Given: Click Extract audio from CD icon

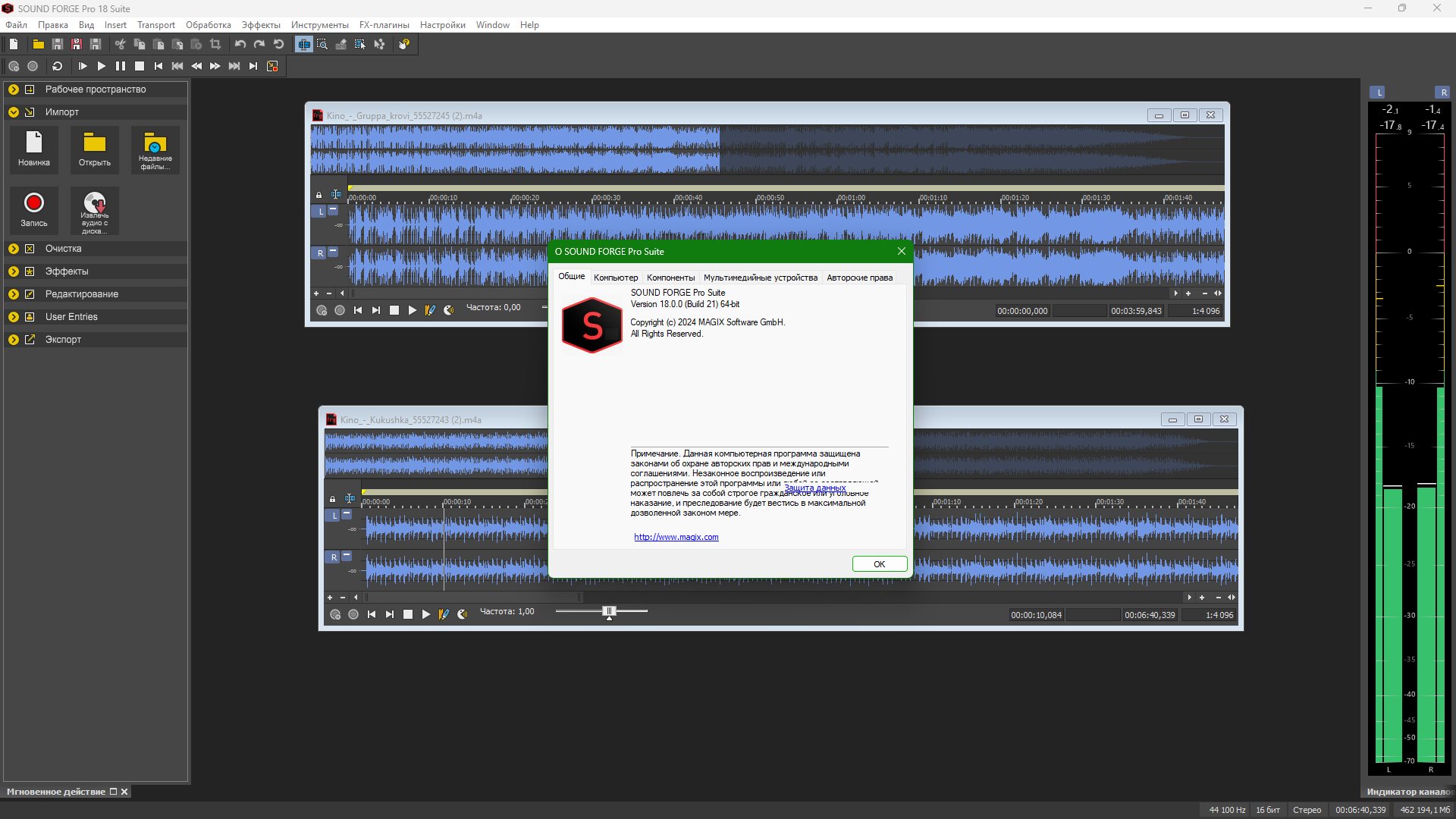Looking at the screenshot, I should point(95,211).
